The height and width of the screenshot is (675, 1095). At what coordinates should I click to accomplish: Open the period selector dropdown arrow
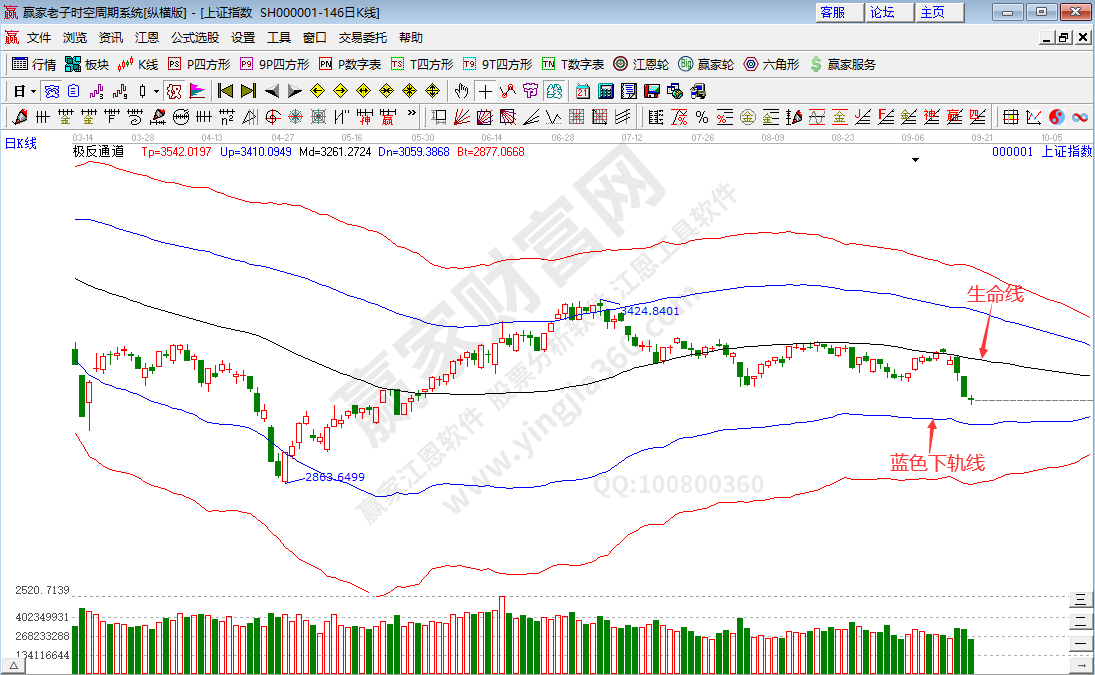[x=33, y=91]
